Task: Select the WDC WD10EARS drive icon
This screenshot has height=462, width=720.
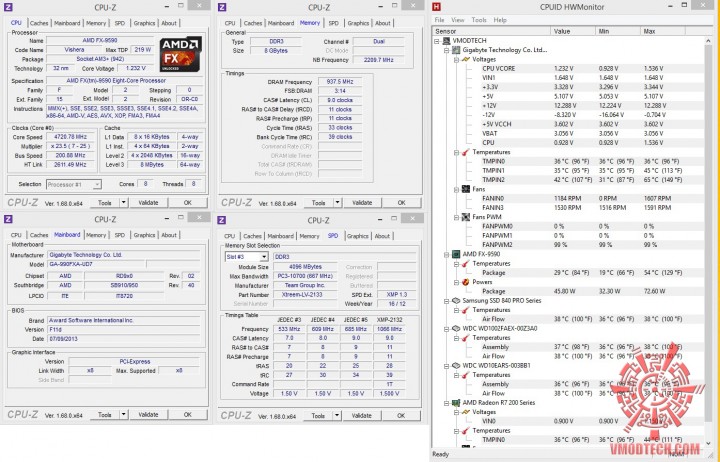Action: [456, 366]
